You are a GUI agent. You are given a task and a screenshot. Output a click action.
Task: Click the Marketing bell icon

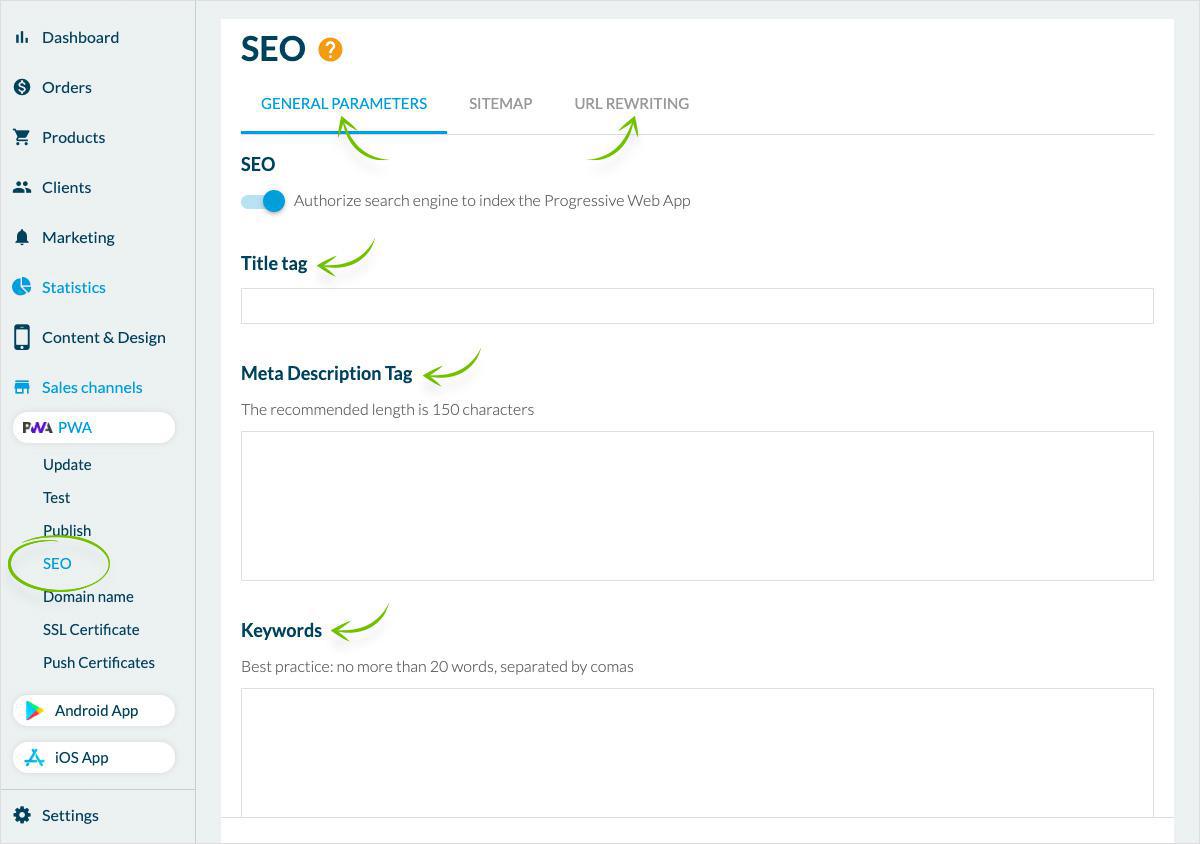point(22,237)
